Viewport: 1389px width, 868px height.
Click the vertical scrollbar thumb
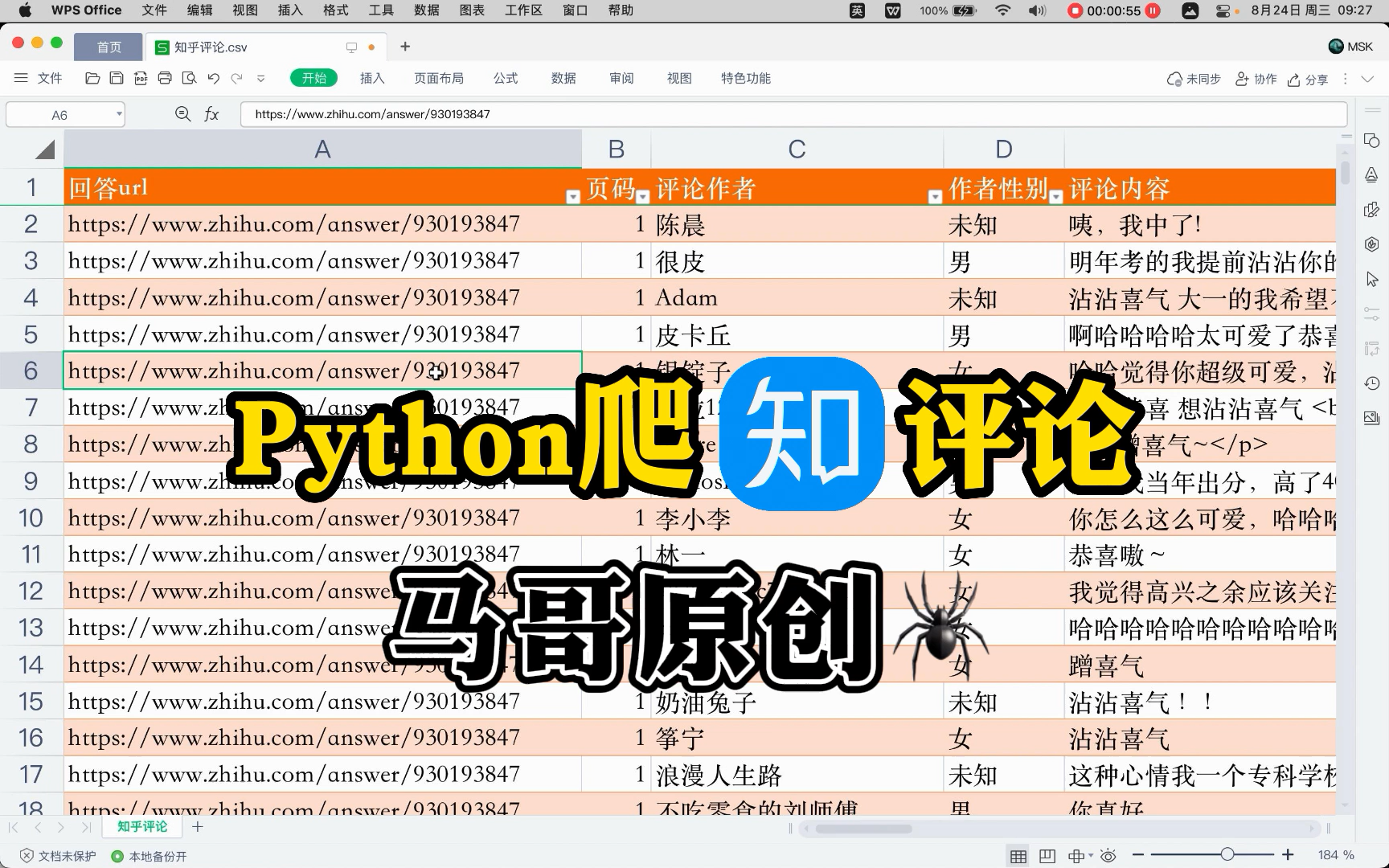[x=1344, y=172]
